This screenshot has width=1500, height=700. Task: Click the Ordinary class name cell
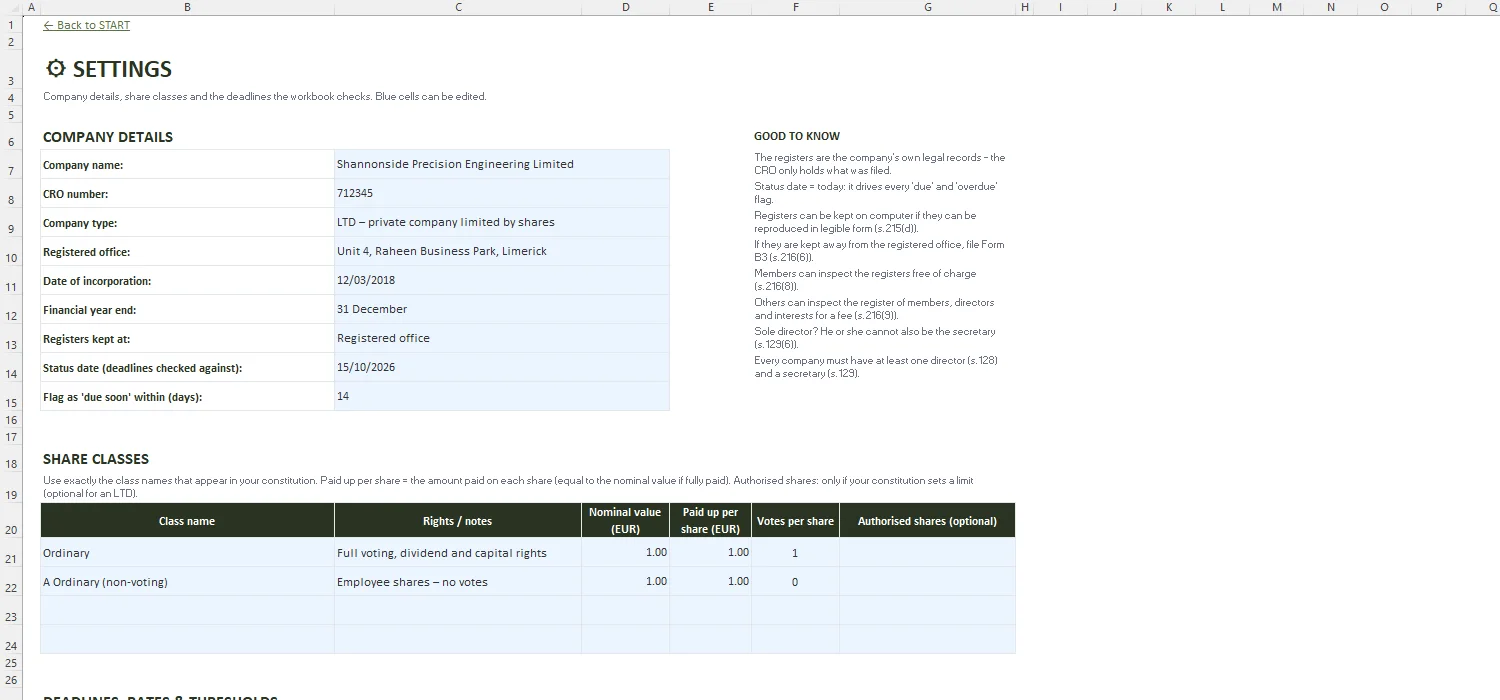coord(187,553)
